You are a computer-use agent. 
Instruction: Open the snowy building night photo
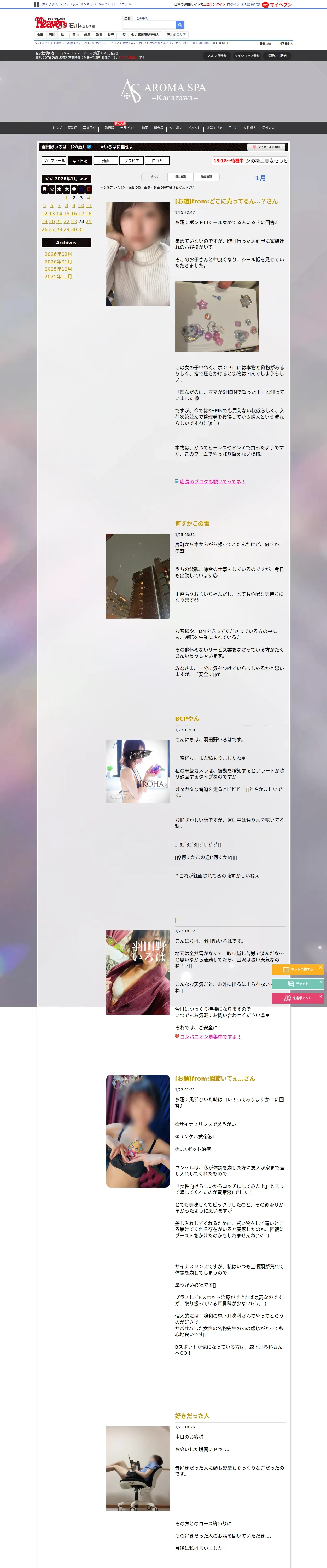click(138, 576)
